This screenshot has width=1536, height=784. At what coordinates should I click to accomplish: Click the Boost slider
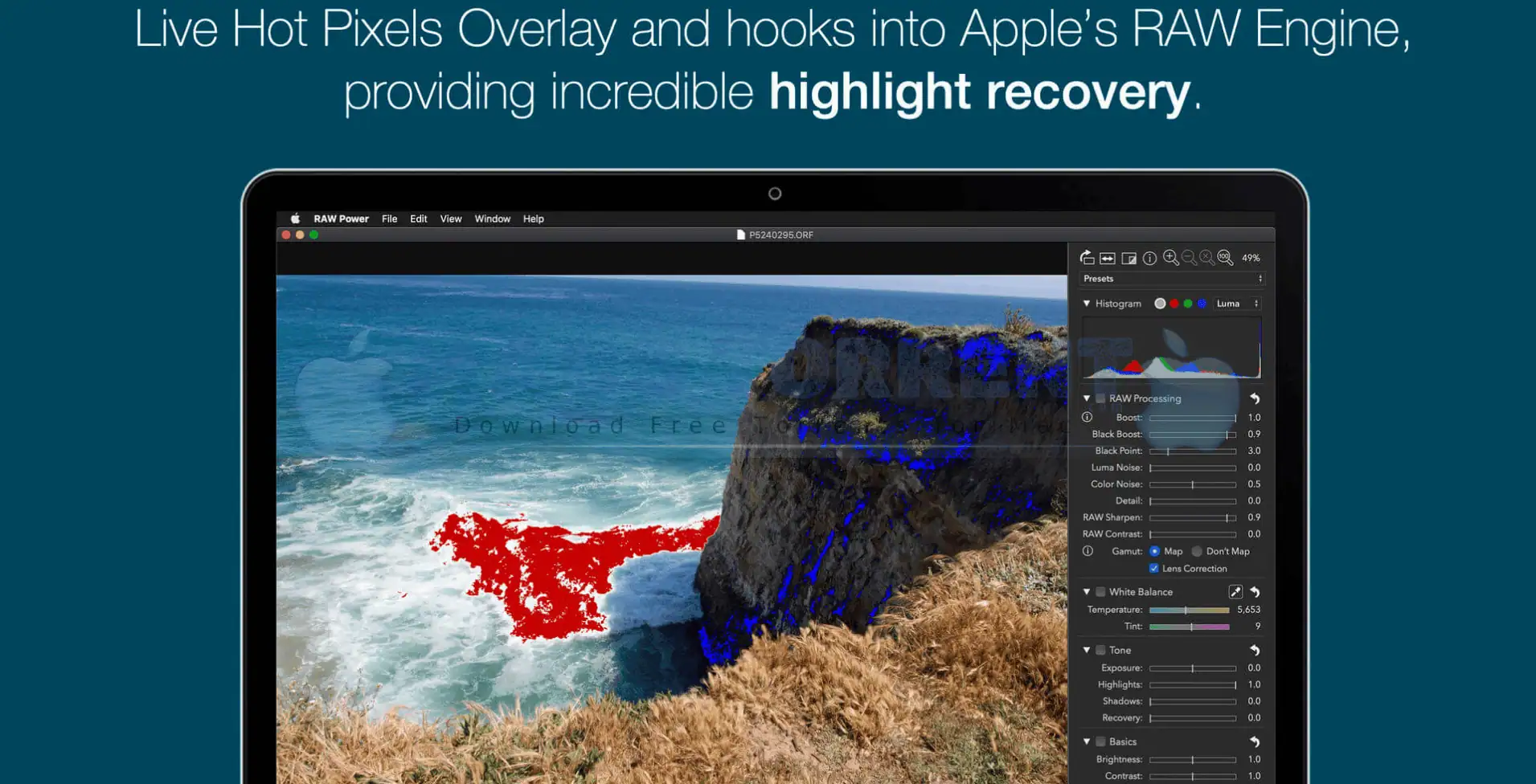1193,418
